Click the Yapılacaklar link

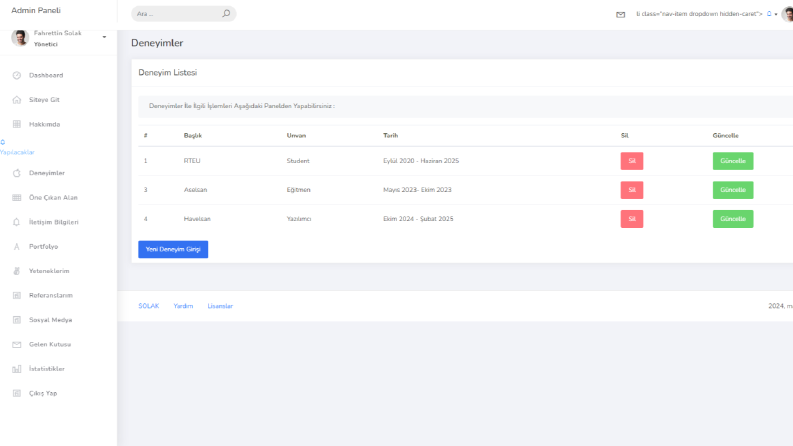(x=17, y=152)
